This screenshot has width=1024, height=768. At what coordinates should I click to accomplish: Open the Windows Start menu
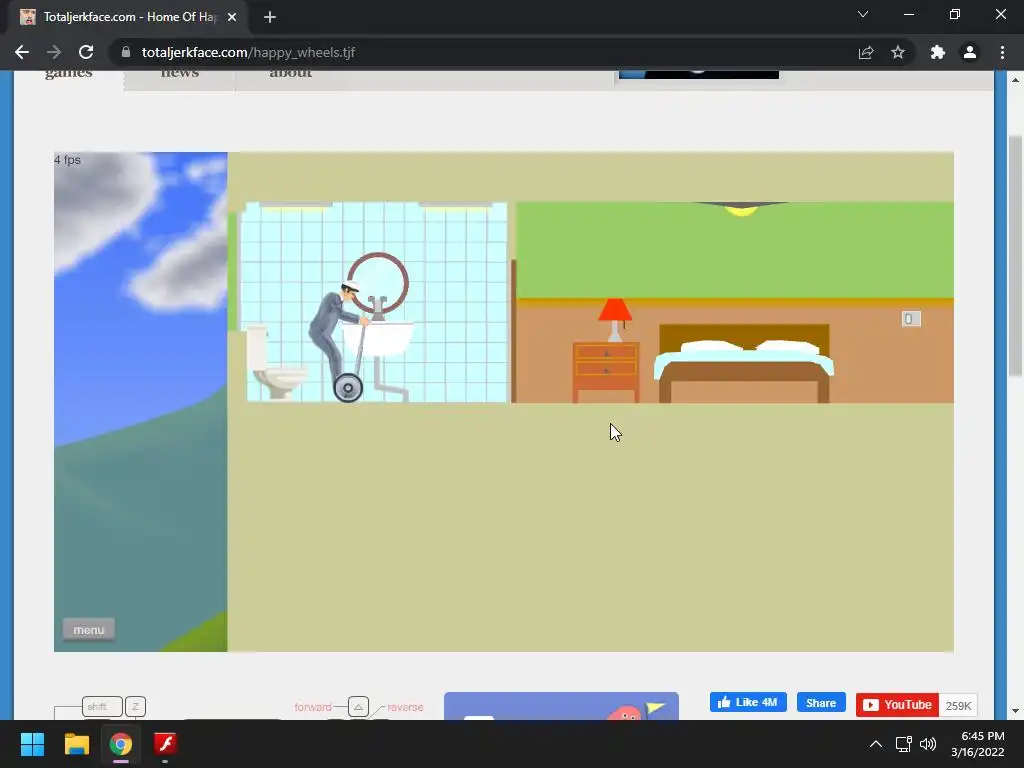click(x=32, y=744)
